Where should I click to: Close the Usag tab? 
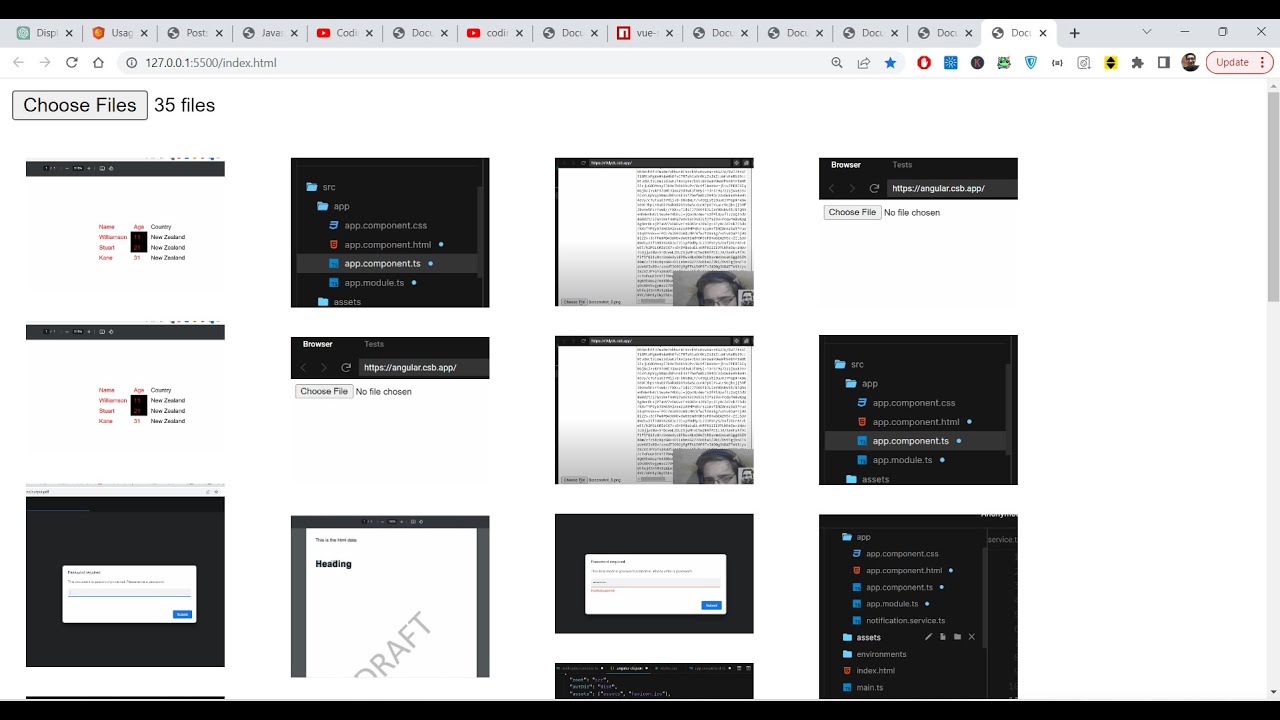click(x=145, y=33)
